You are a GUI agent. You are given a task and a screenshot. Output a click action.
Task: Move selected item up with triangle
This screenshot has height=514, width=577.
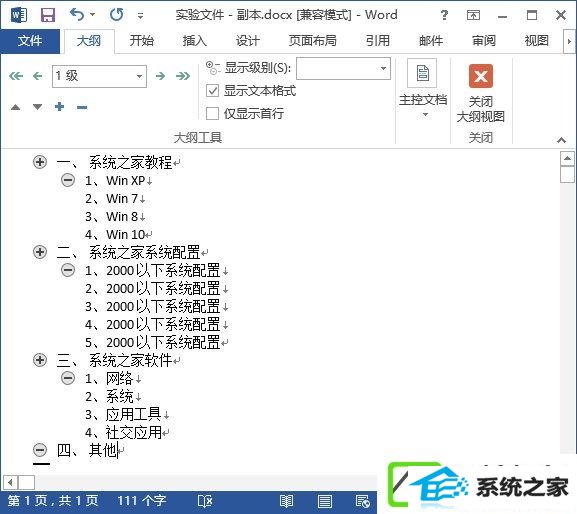coord(15,107)
